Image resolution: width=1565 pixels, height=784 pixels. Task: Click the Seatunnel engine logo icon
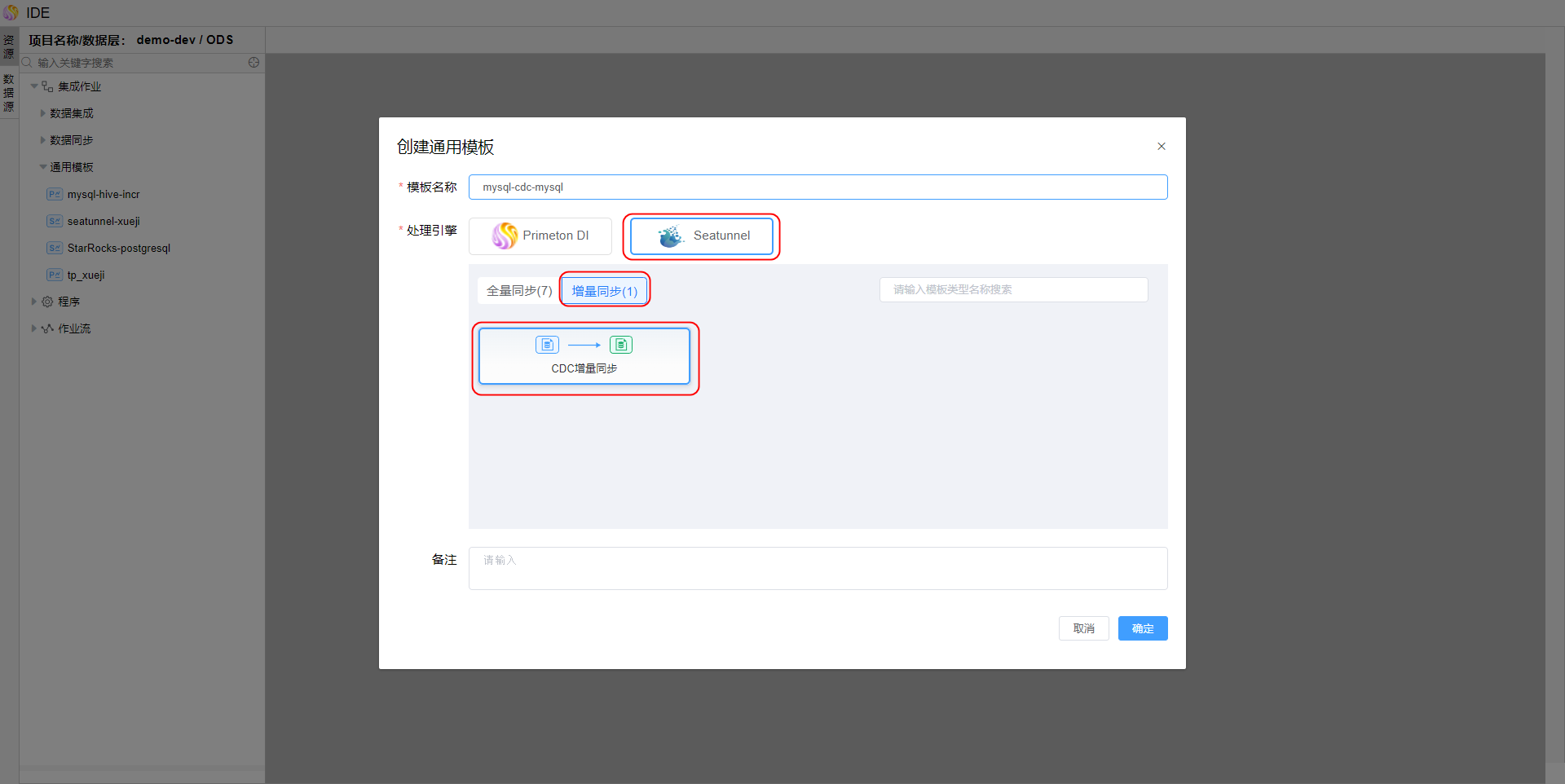point(671,236)
